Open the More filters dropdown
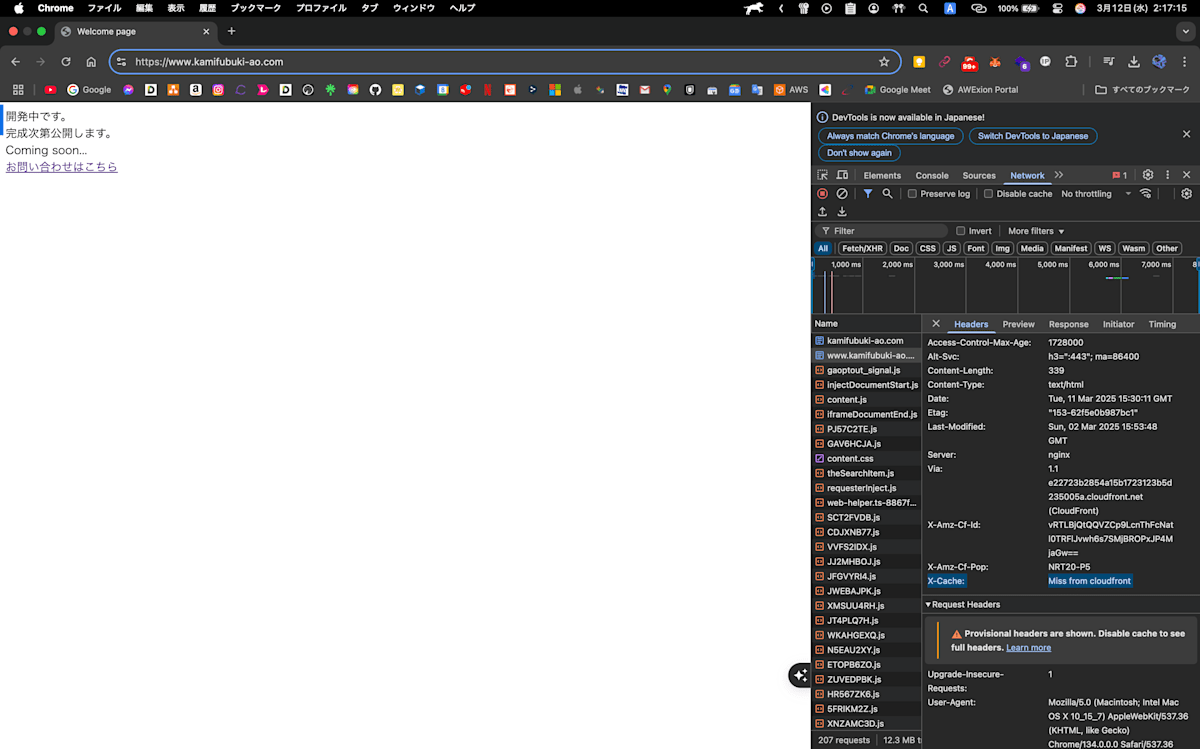This screenshot has width=1200, height=749. [1036, 231]
